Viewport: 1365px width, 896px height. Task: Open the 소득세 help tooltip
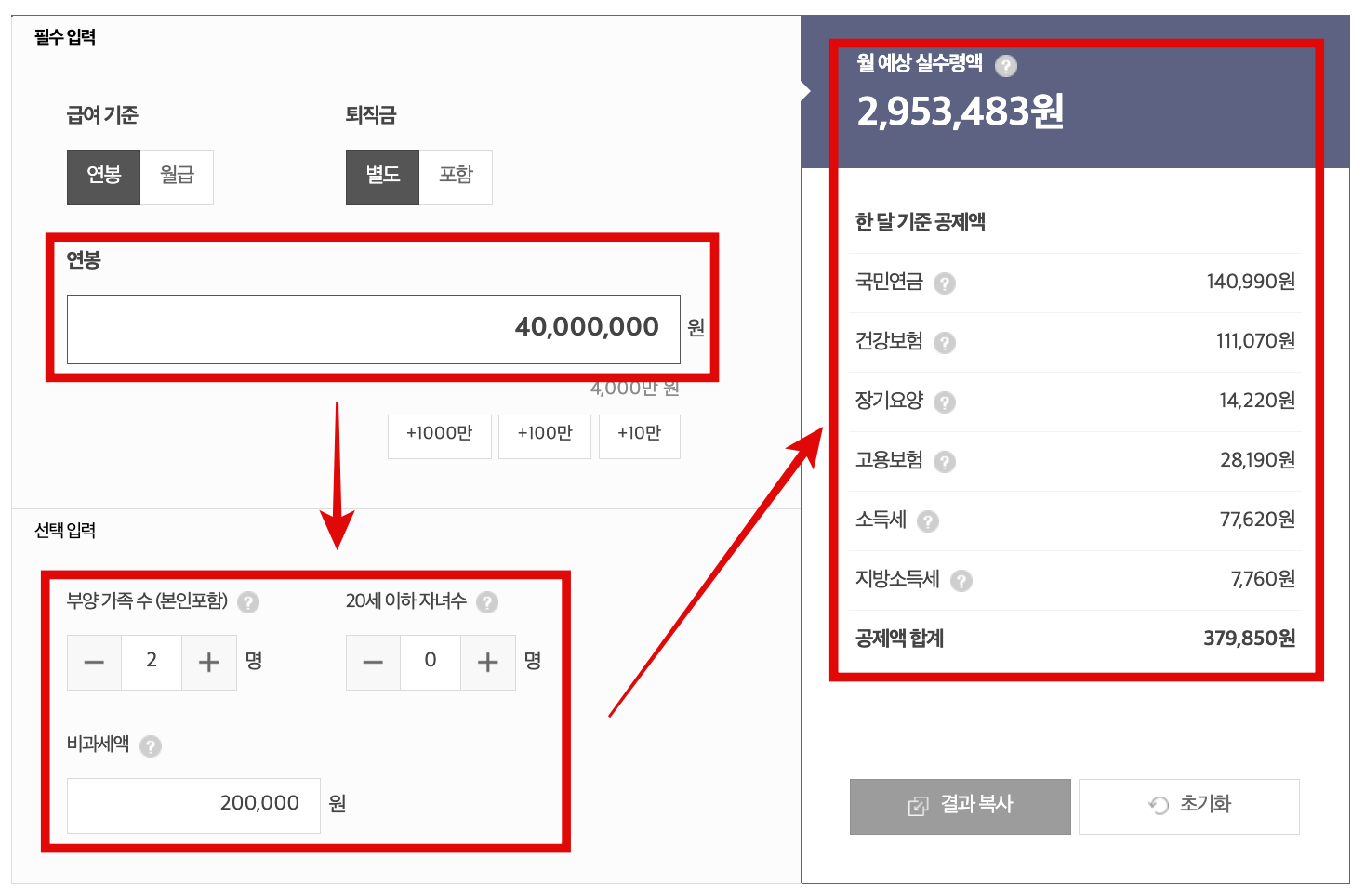coord(927,520)
